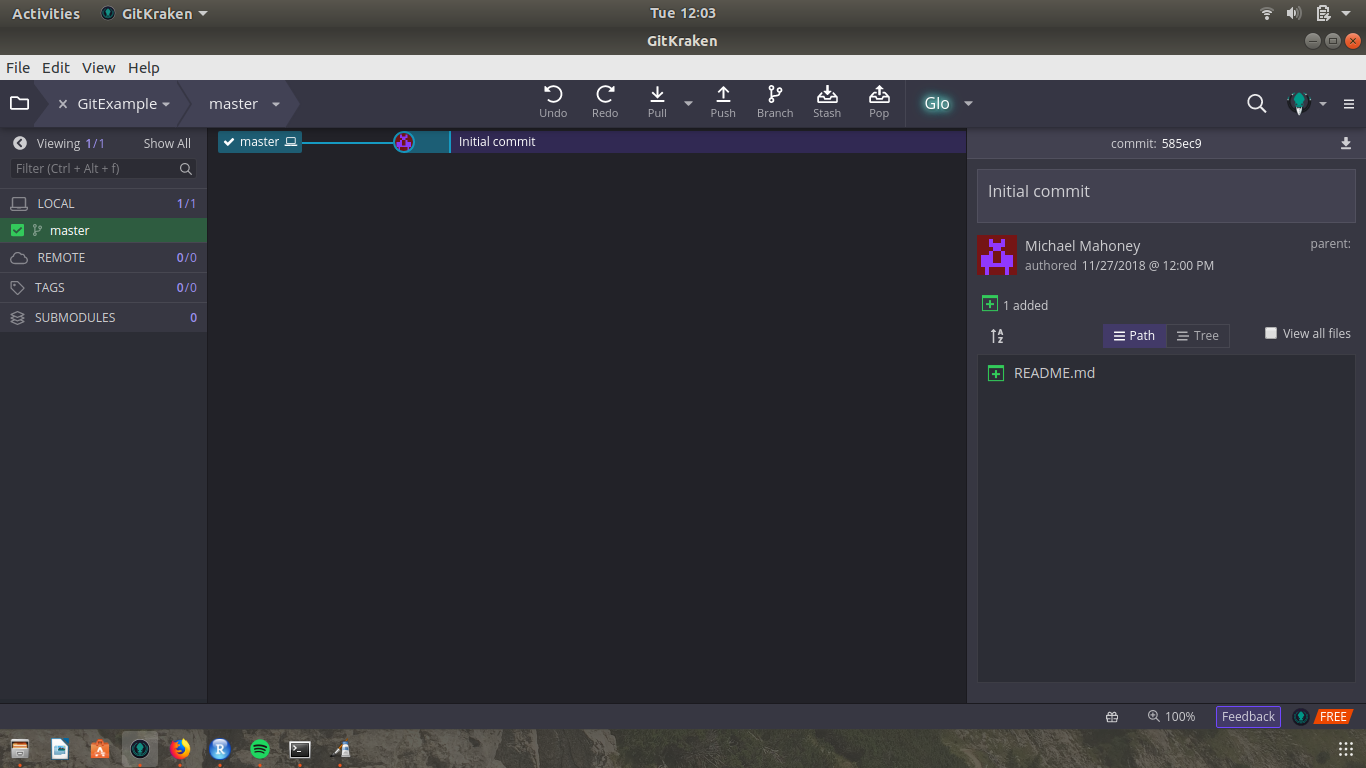Open the Pull options dropdown arrow
1366x768 pixels.
(x=688, y=103)
